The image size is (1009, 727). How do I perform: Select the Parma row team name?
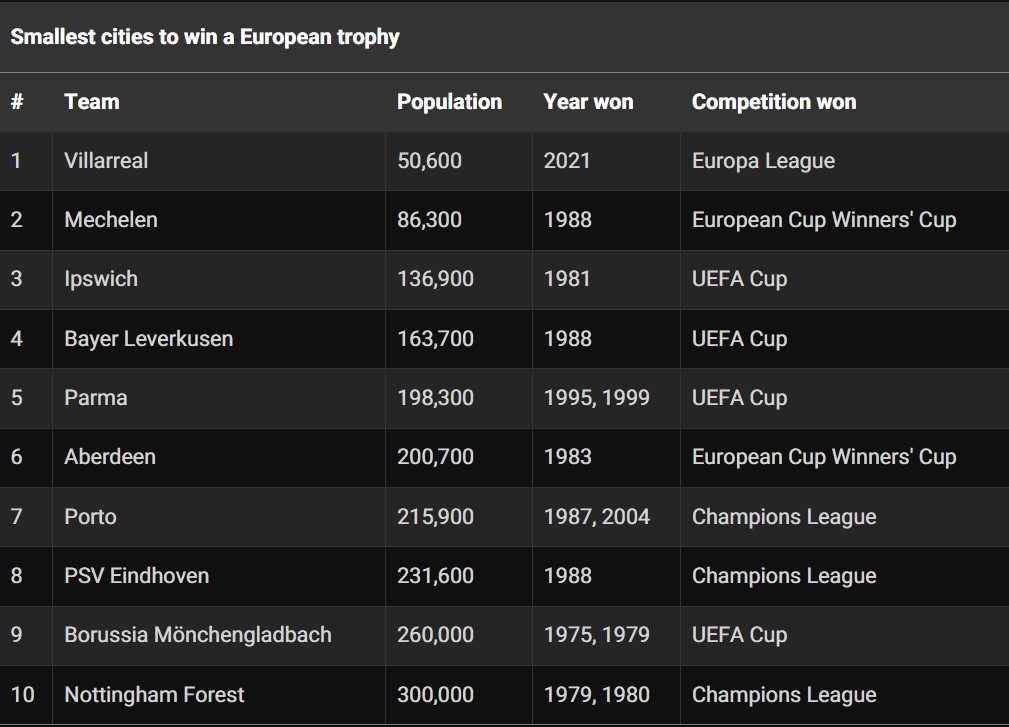96,398
